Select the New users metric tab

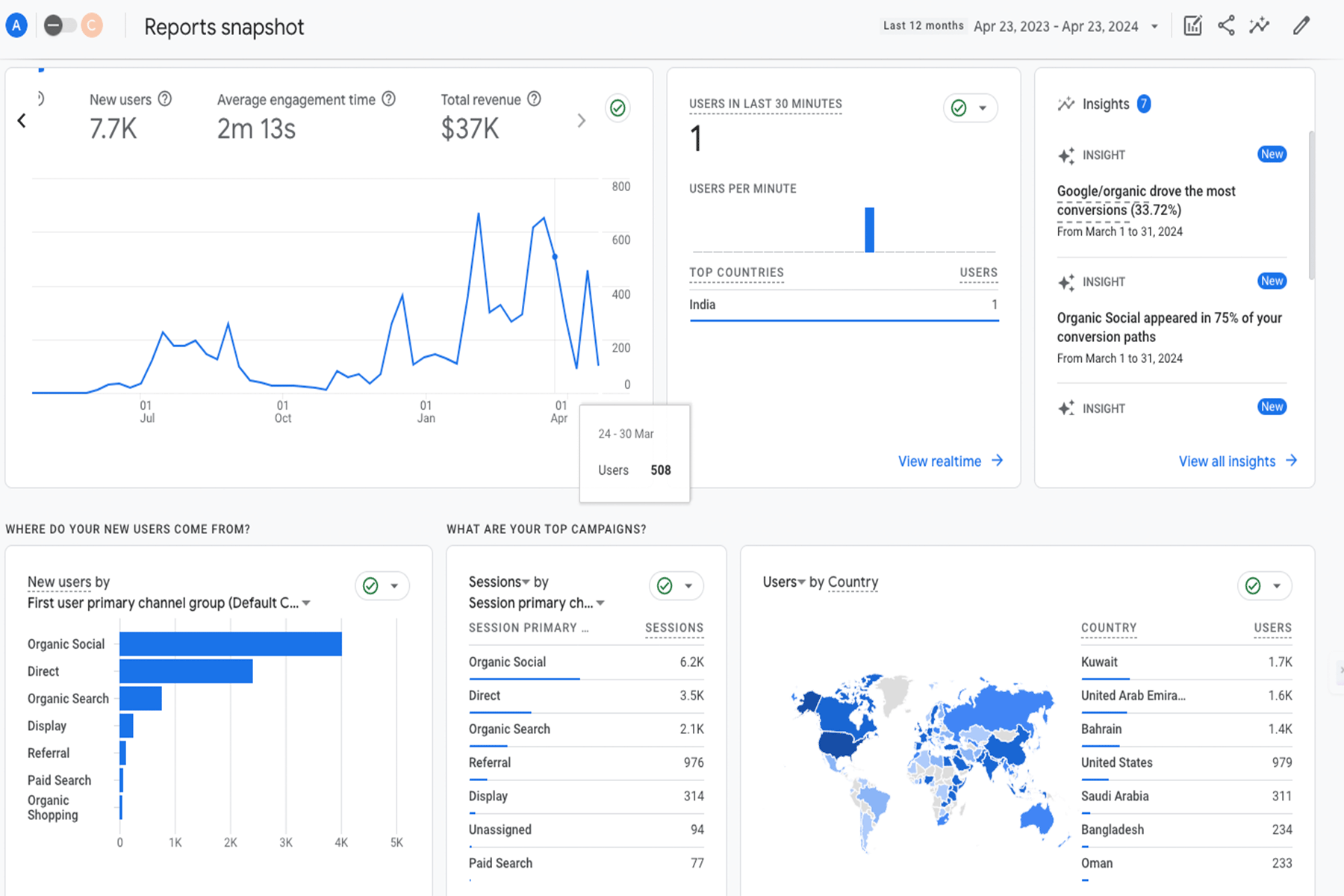point(129,116)
